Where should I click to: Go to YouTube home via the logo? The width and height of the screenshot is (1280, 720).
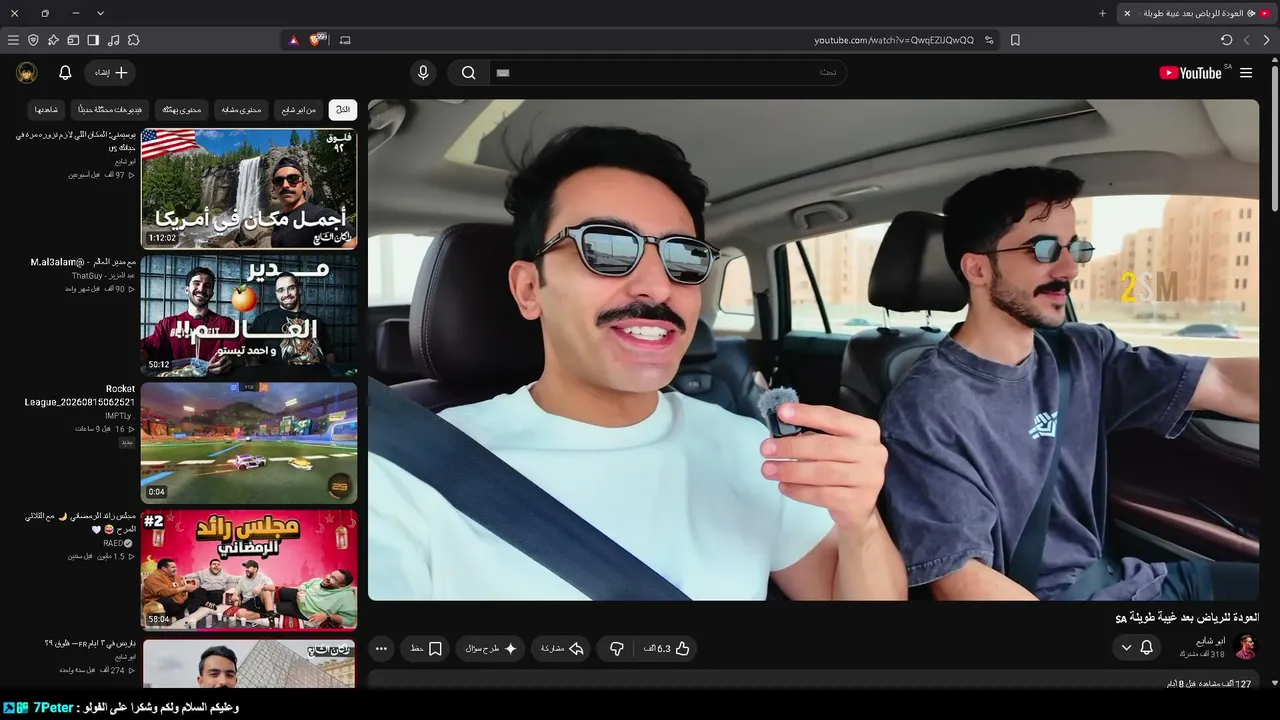click(1192, 73)
